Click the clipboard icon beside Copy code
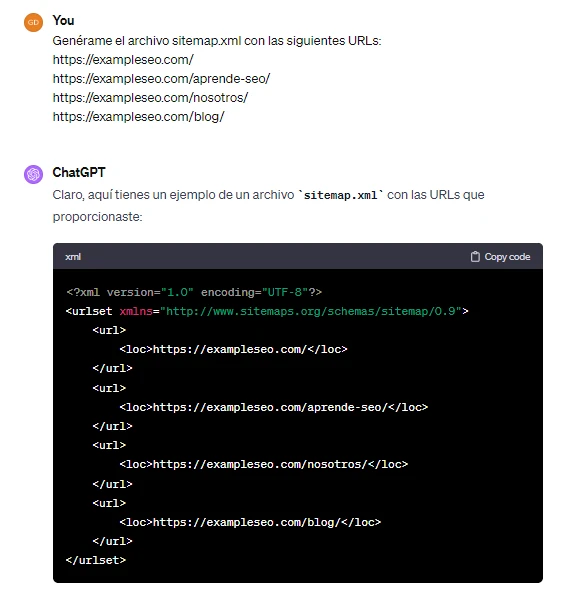The height and width of the screenshot is (594, 568). [475, 256]
